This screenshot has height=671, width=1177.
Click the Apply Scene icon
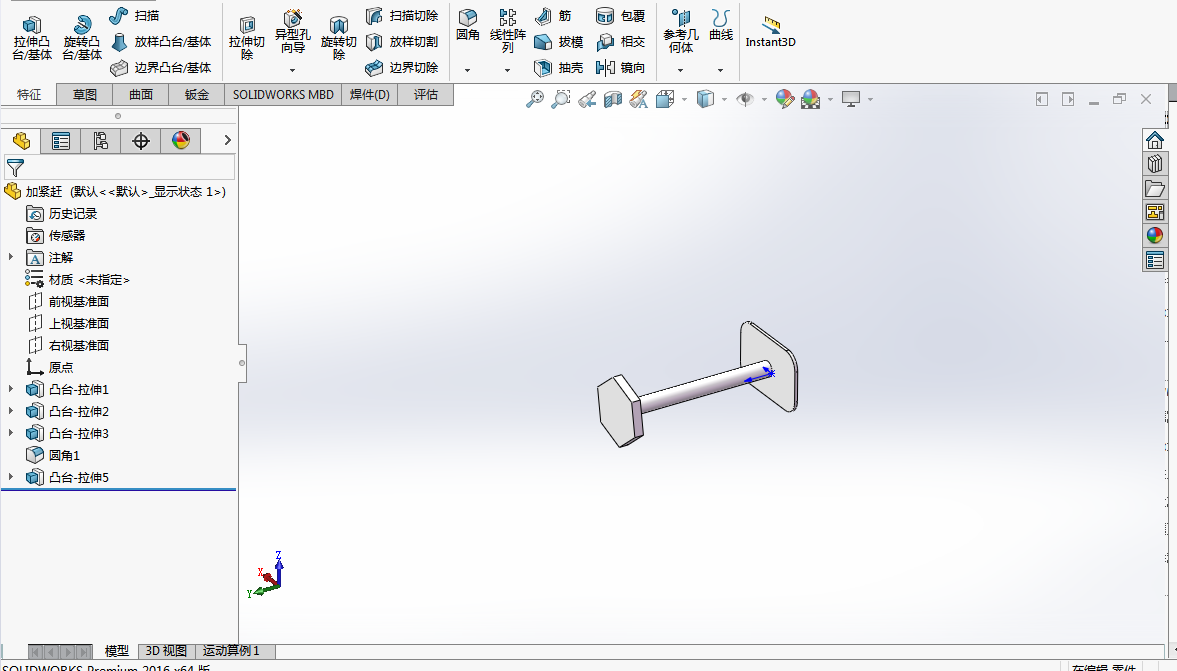click(811, 99)
